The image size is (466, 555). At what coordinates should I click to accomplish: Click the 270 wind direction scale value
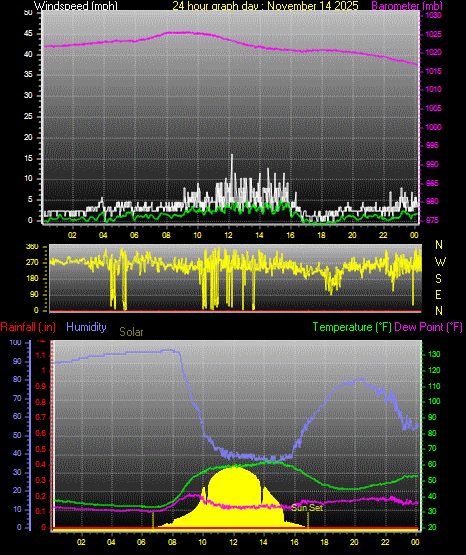[x=32, y=263]
